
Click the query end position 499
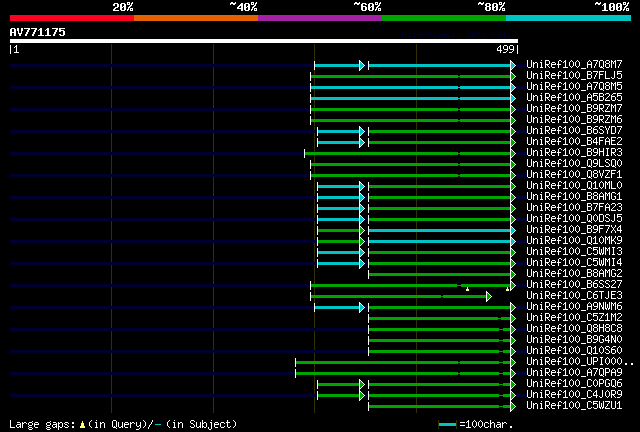[x=505, y=49]
